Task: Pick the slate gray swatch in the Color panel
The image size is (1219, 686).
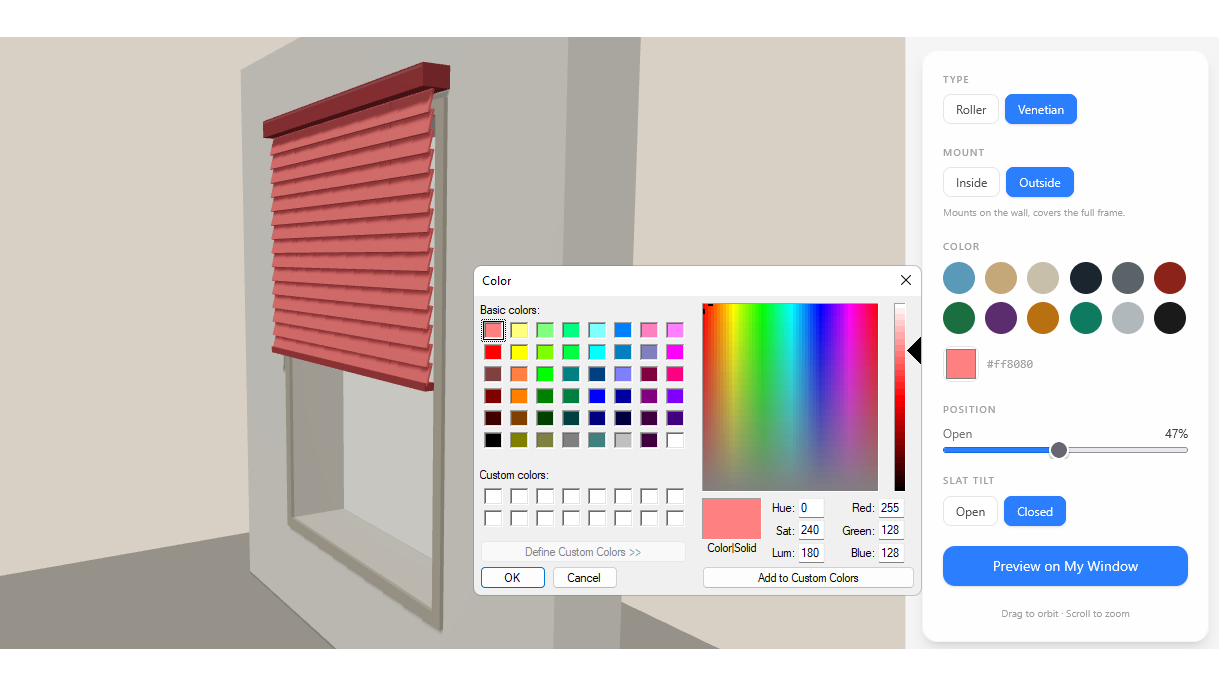Action: (1128, 278)
